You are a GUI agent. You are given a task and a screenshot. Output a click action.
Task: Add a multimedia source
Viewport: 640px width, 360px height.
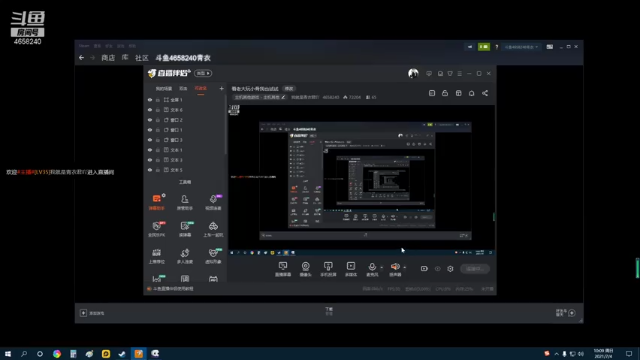coord(351,269)
